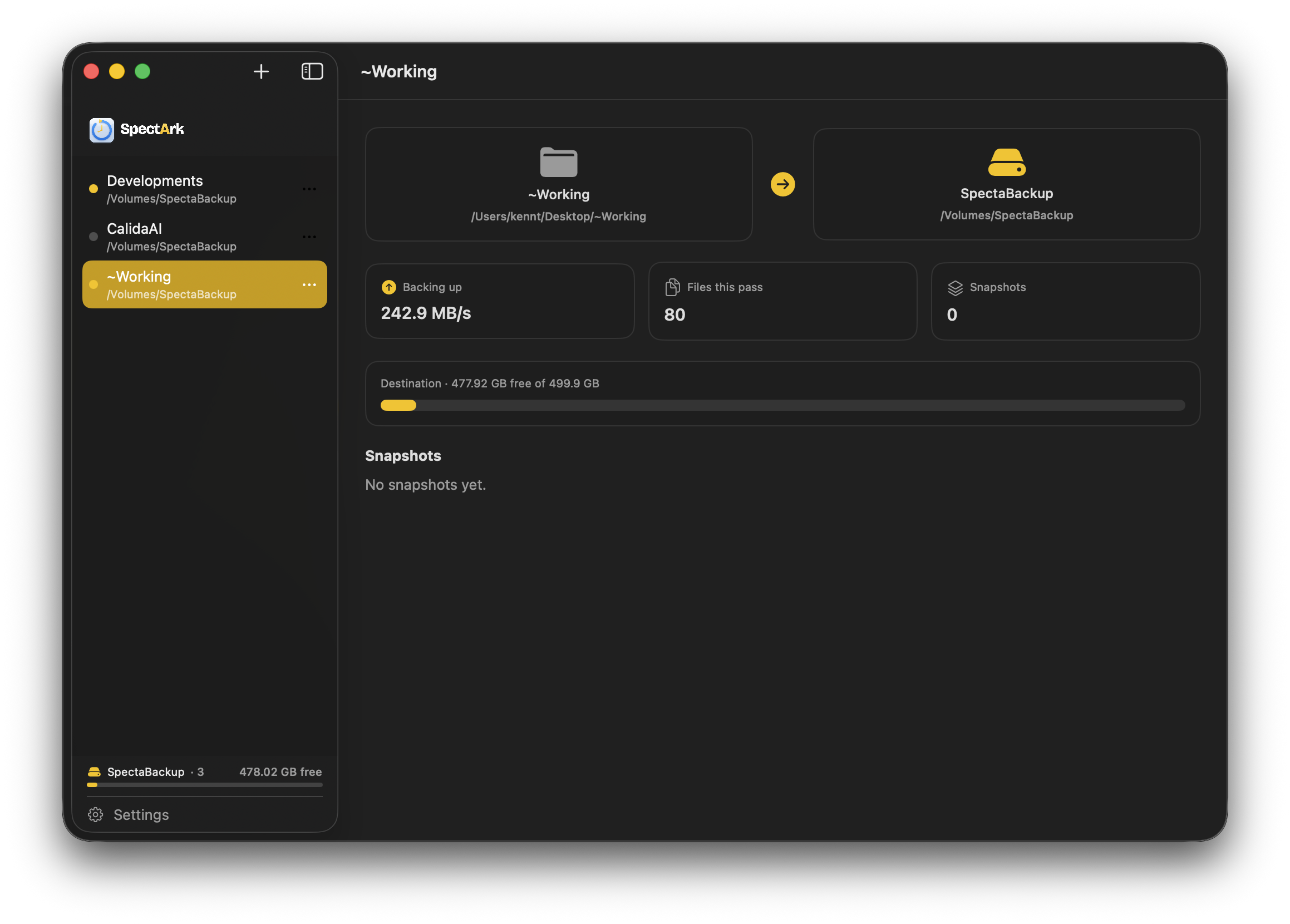Image resolution: width=1290 pixels, height=924 pixels.
Task: Click the sidebar SpectaBackup drive icon
Action: click(95, 772)
